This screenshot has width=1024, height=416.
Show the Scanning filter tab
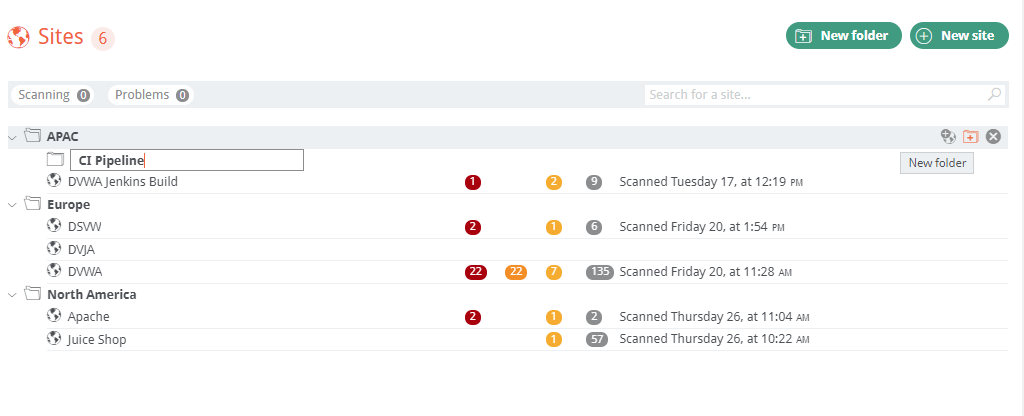click(x=53, y=95)
